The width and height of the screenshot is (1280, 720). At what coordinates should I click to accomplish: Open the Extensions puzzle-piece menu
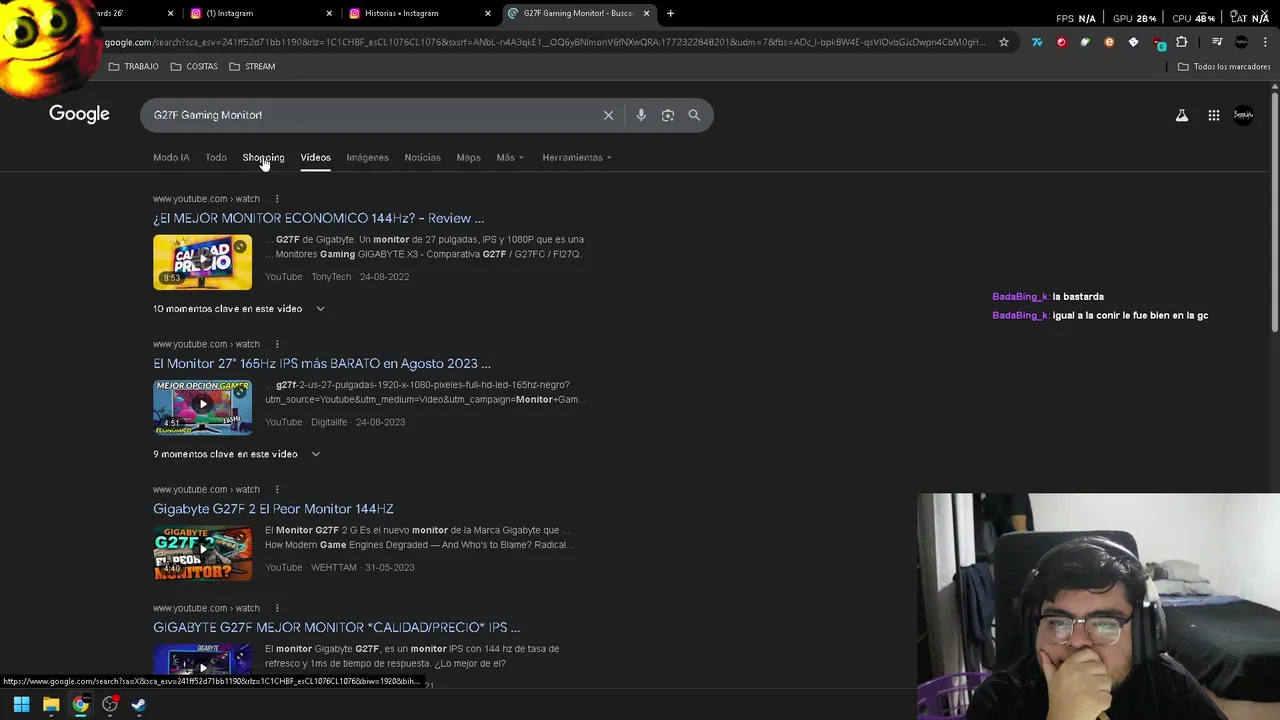point(1182,42)
